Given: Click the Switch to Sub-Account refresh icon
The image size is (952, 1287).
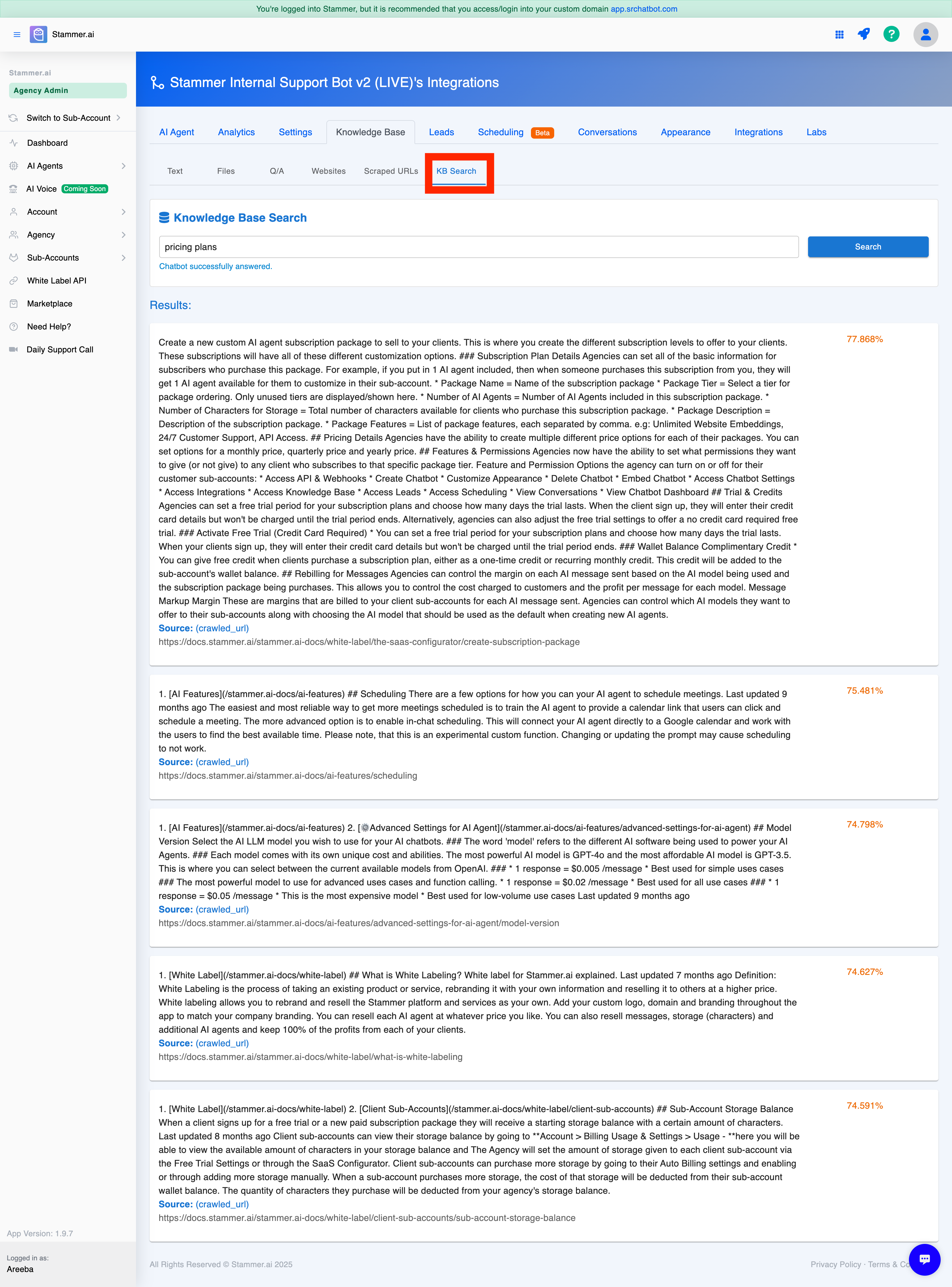Looking at the screenshot, I should click(x=14, y=118).
